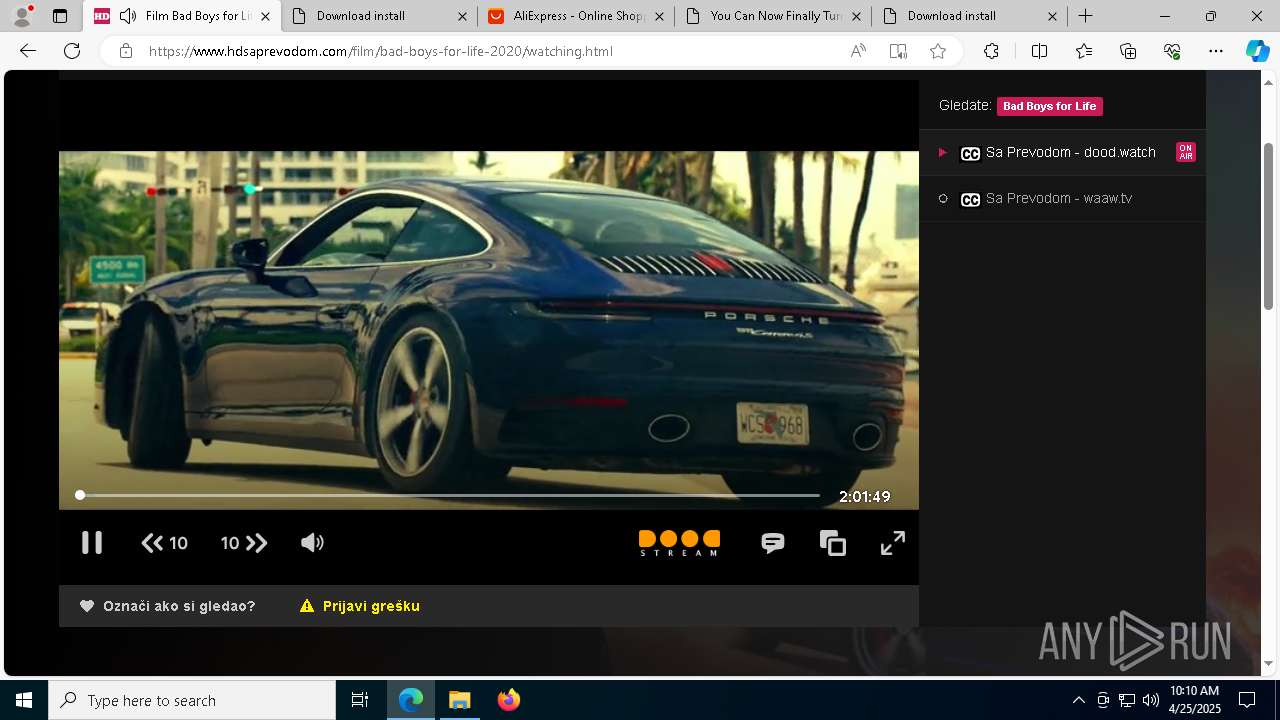Open tab actions menu

tap(60, 16)
